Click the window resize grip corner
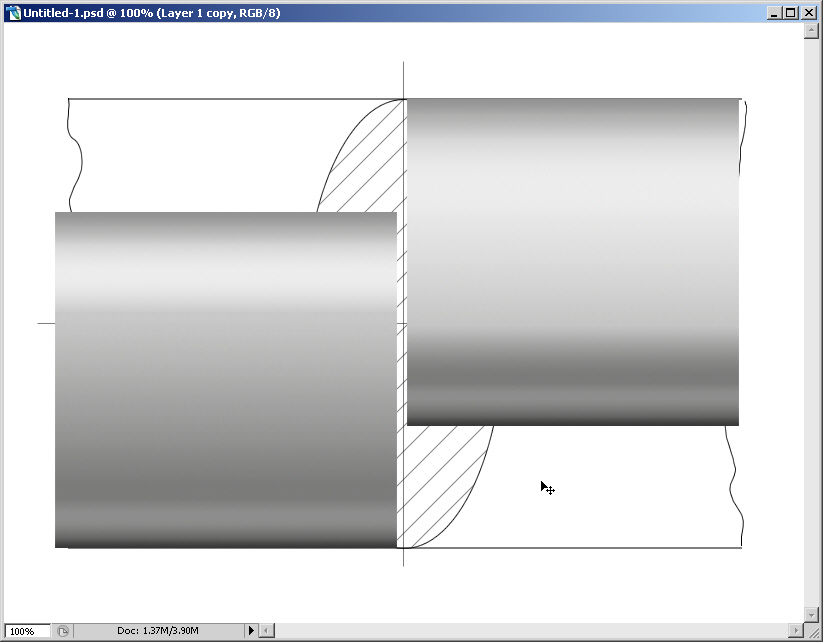The height and width of the screenshot is (642, 823). click(x=813, y=632)
